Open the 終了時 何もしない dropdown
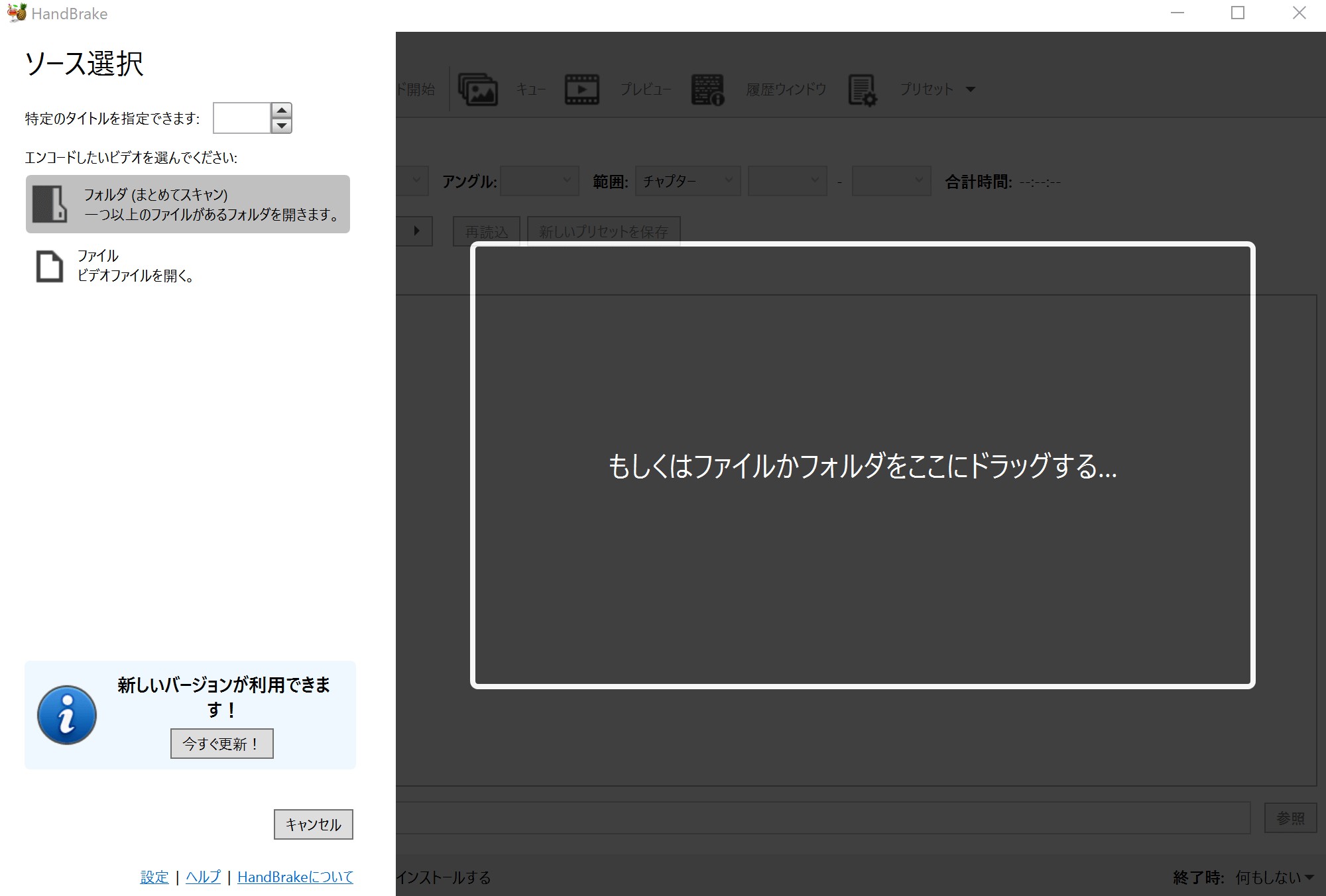The width and height of the screenshot is (1326, 896). click(1275, 877)
